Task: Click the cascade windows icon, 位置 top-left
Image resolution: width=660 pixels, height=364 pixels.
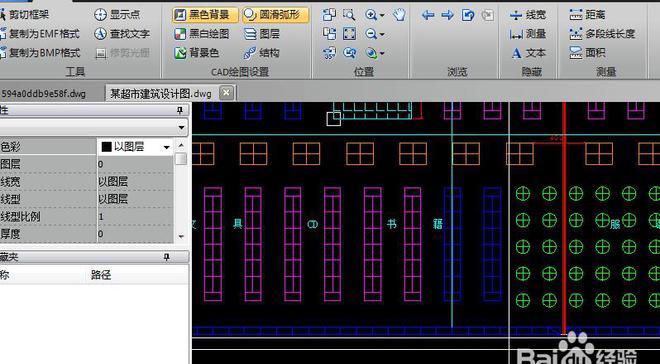Action: pos(330,15)
